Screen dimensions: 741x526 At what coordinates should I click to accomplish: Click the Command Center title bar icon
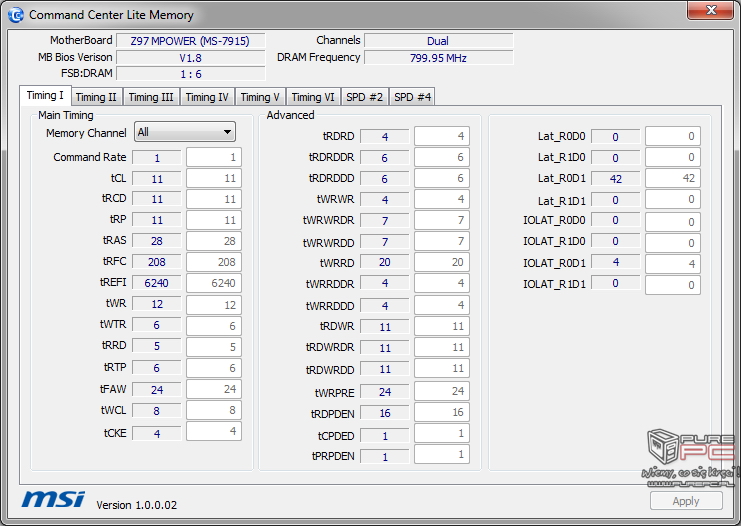(x=15, y=15)
